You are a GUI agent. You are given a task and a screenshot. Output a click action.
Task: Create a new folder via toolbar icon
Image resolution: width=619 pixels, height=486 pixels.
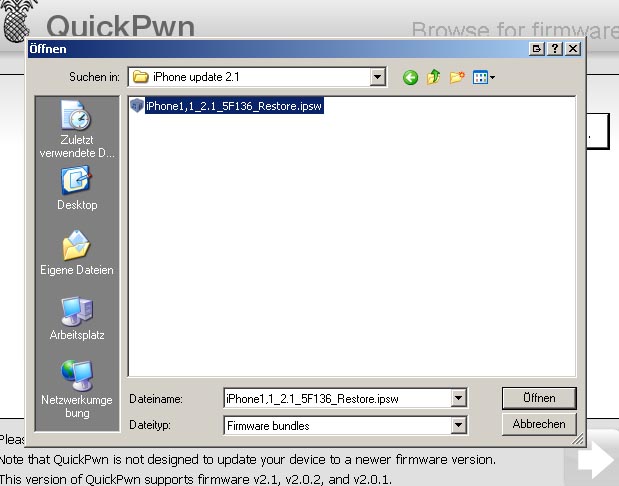click(x=457, y=77)
